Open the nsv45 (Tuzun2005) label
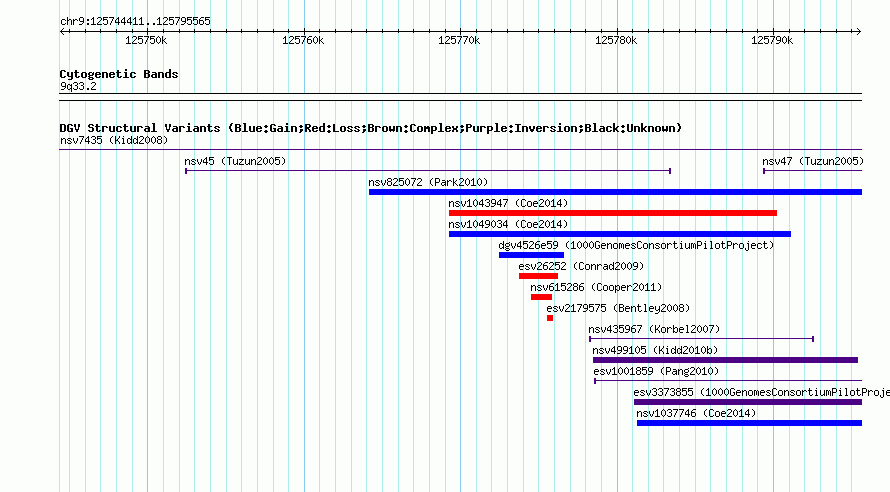The height and width of the screenshot is (492, 890). tap(235, 161)
